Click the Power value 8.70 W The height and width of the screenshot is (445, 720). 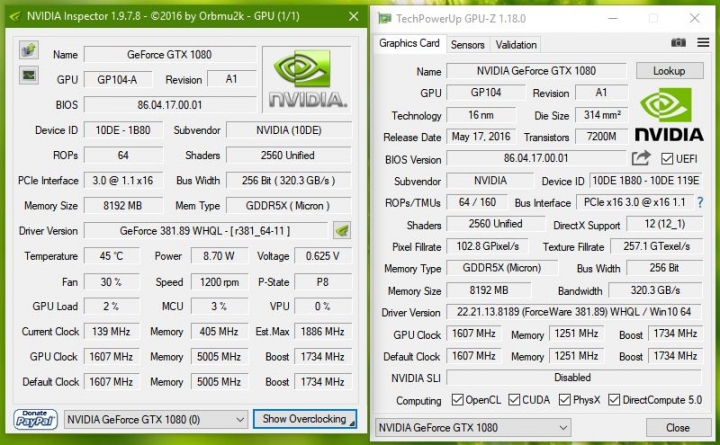(x=219, y=256)
